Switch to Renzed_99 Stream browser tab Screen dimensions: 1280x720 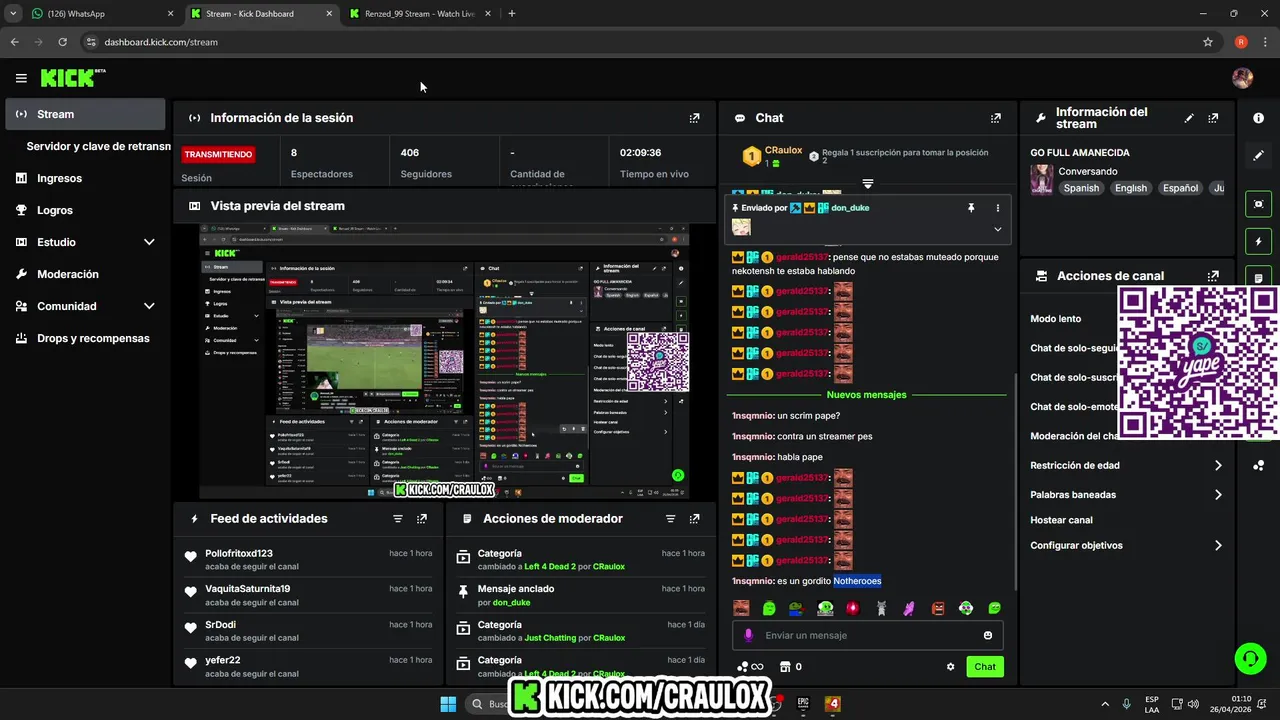[x=418, y=14]
